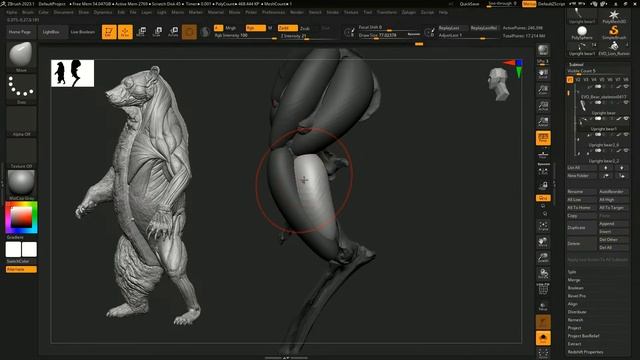640x360 pixels.
Task: Open the Preferences menu
Action: click(273, 12)
